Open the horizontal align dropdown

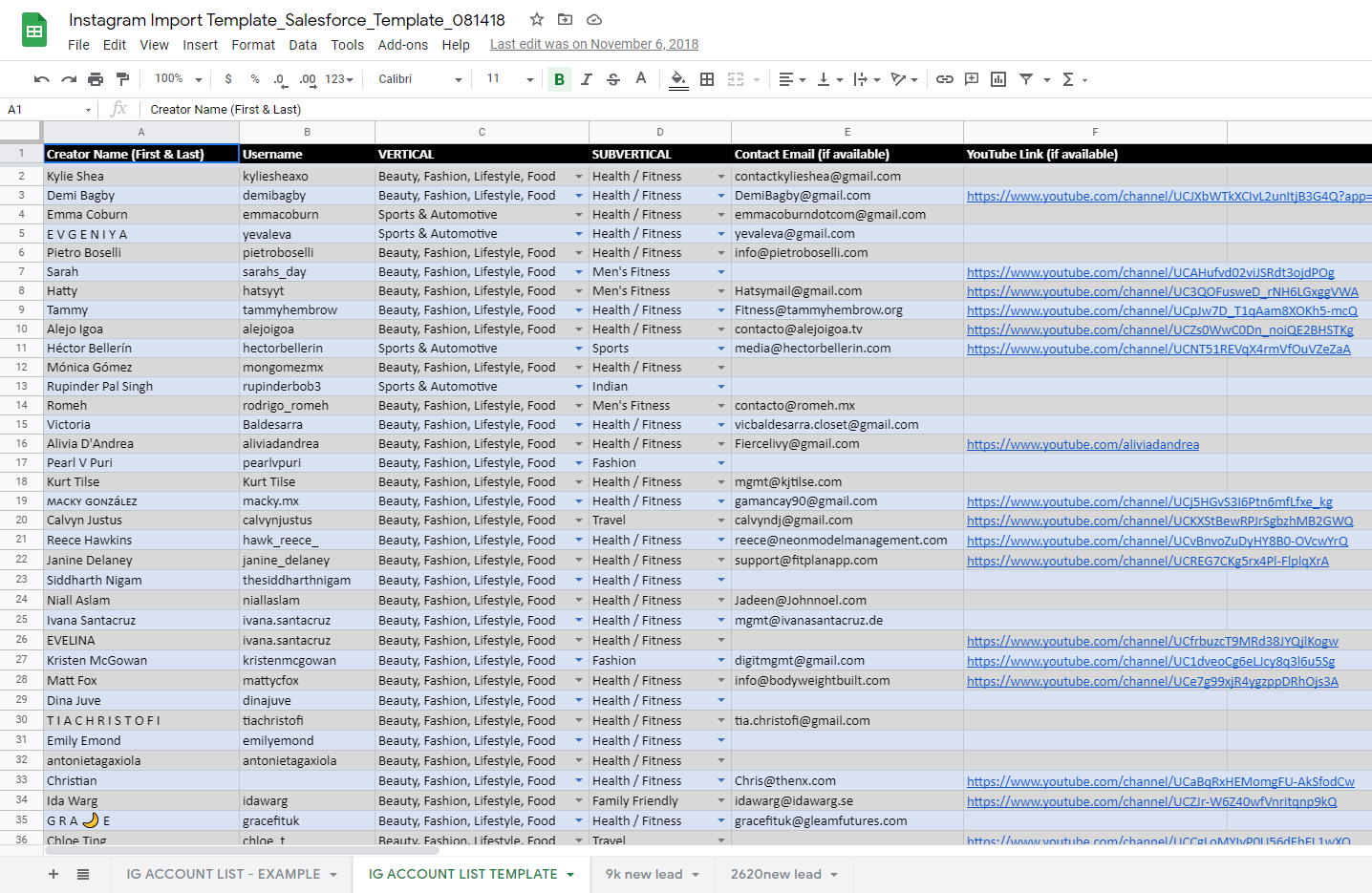coord(792,79)
